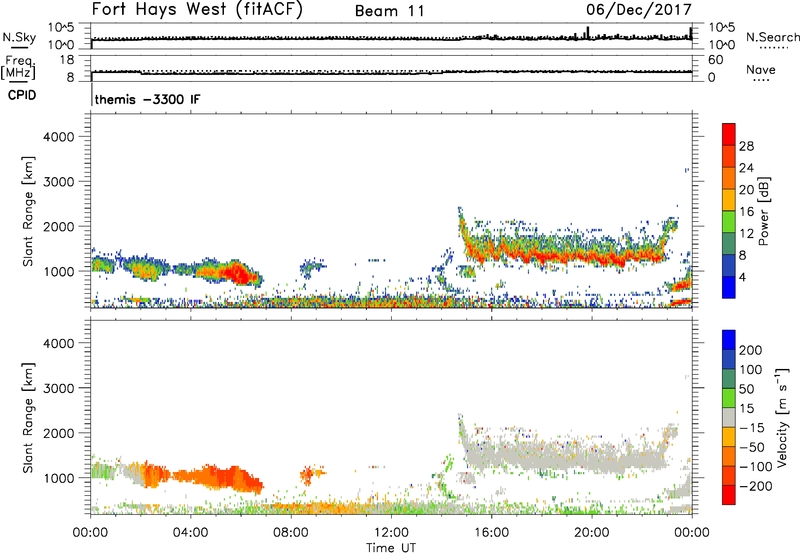Click the power panel 'Slant Range [km]' label
Screen dimensions: 800x554
[x=28, y=211]
